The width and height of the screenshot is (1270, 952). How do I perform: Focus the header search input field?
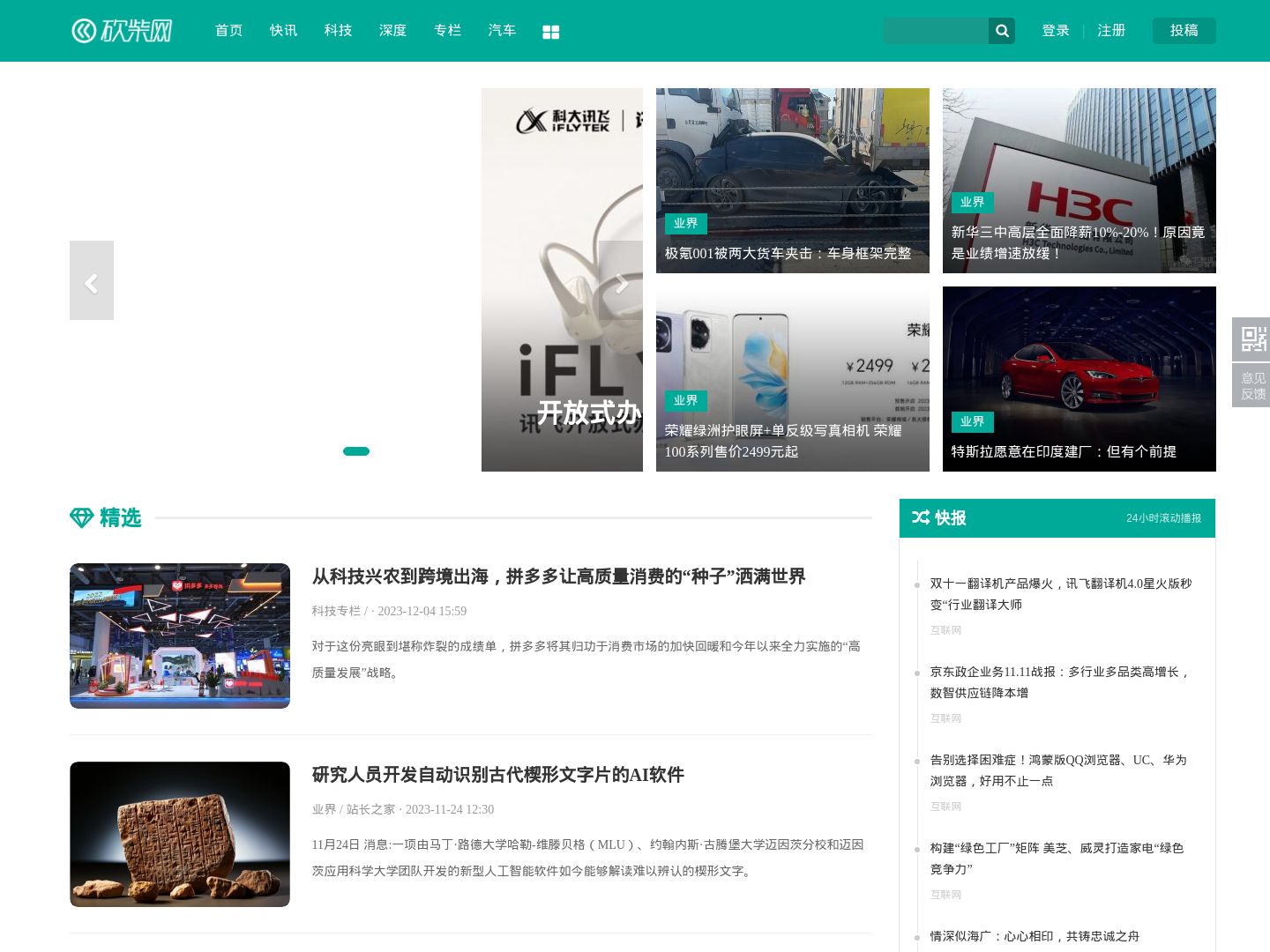[x=936, y=31]
